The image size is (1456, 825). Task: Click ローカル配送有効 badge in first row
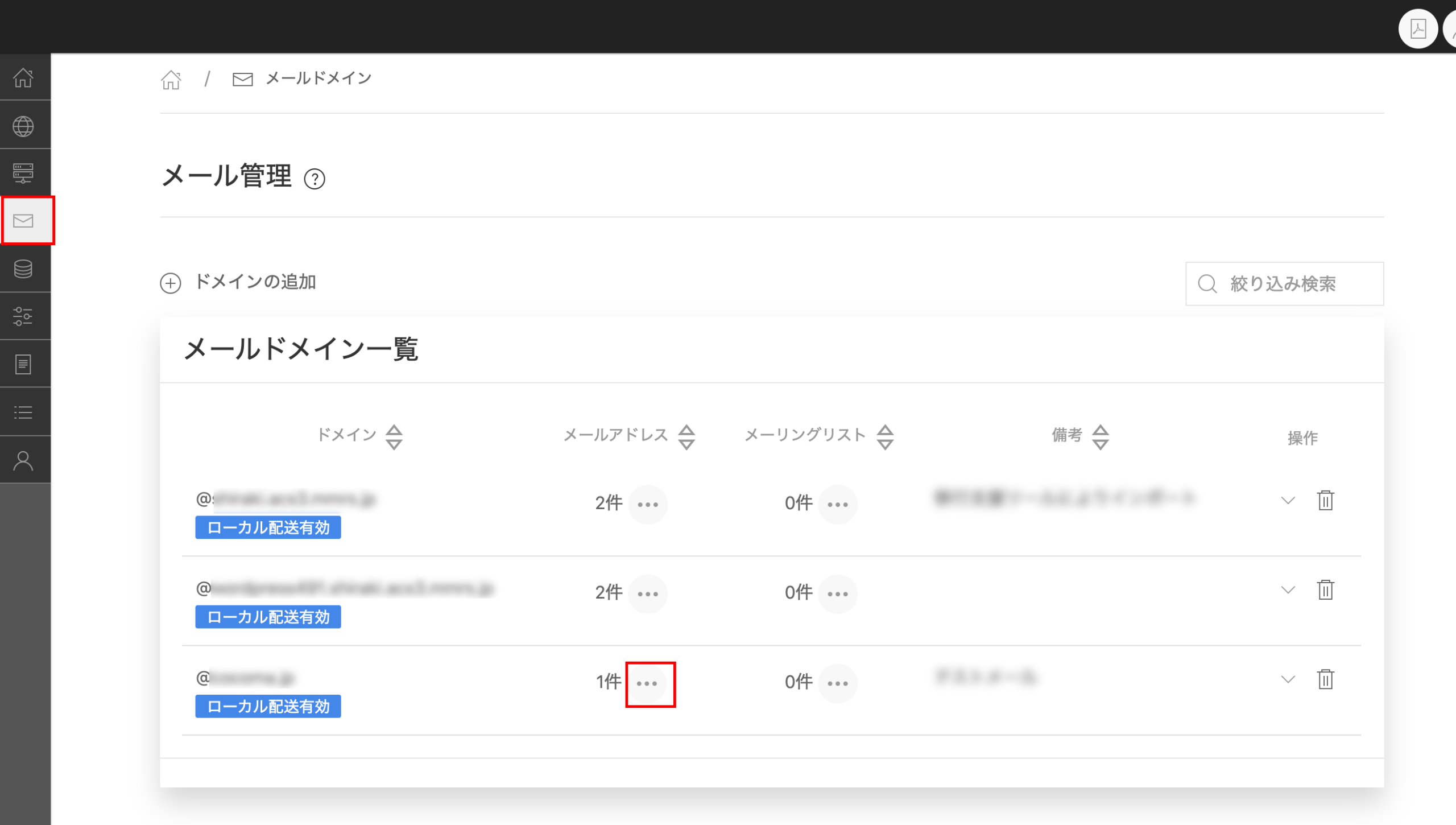tap(268, 527)
